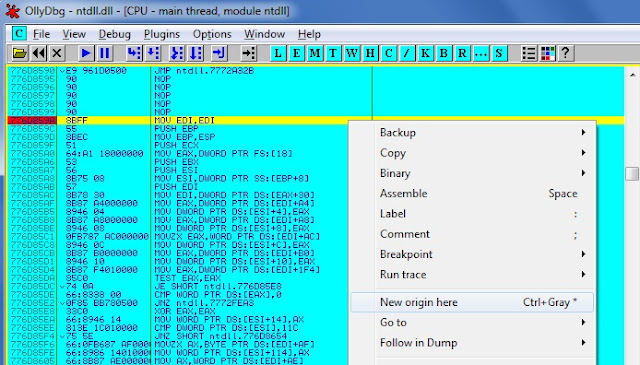640x365 pixels.
Task: Click Go to address icon
Action: tap(249, 53)
